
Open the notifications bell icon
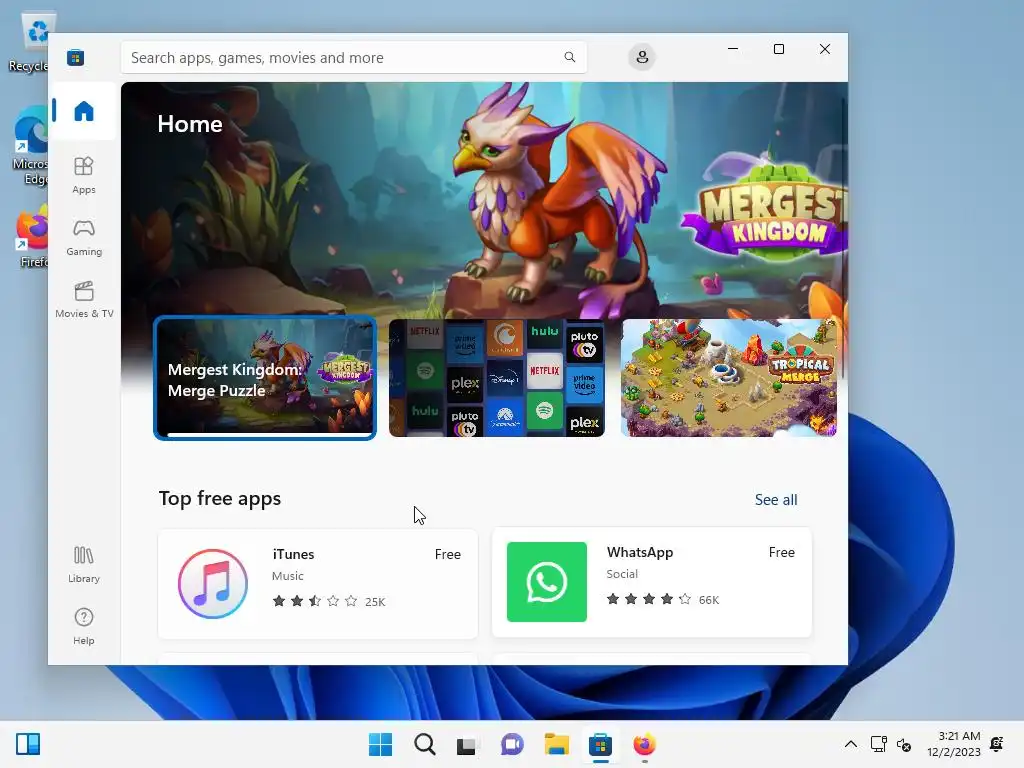pos(997,744)
